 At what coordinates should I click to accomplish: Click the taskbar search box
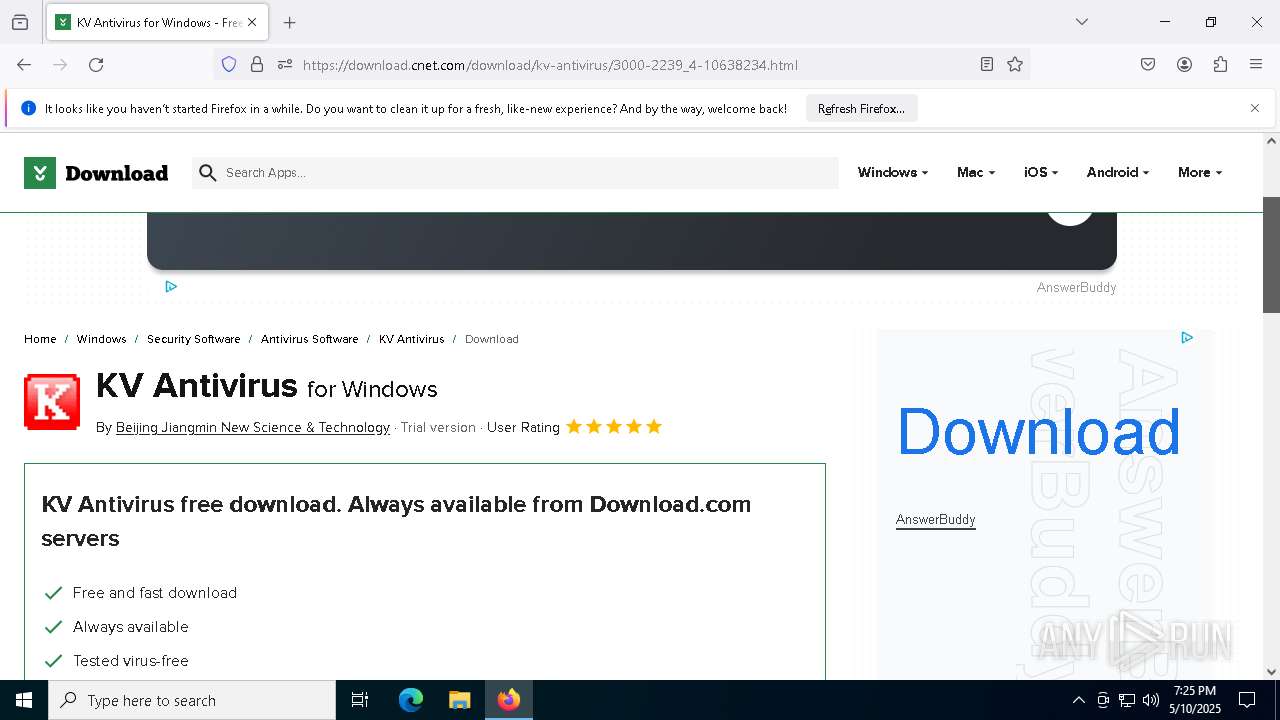tap(192, 700)
